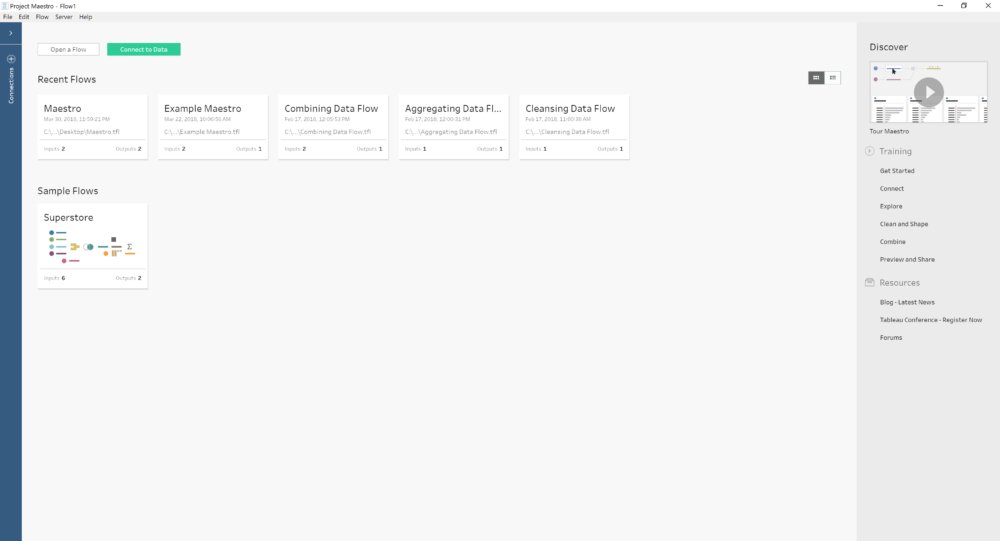Click the Sample Flows heading

[68, 191]
